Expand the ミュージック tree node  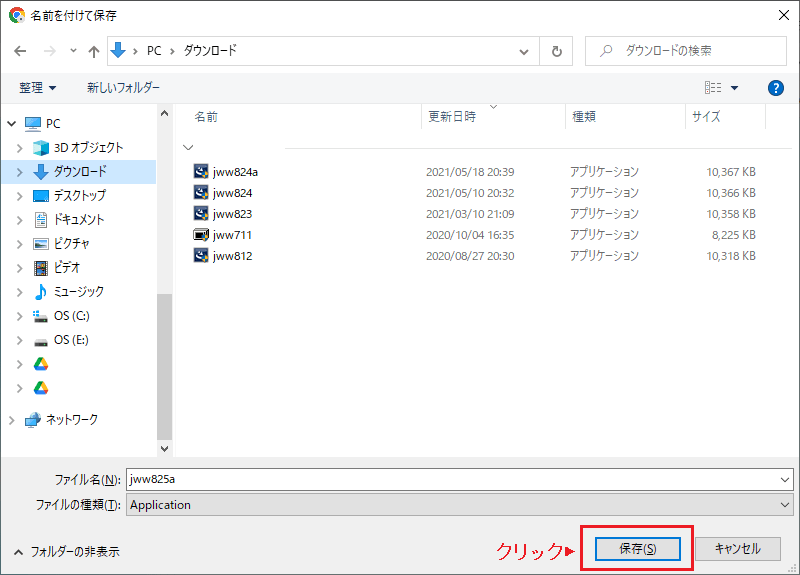tap(20, 292)
